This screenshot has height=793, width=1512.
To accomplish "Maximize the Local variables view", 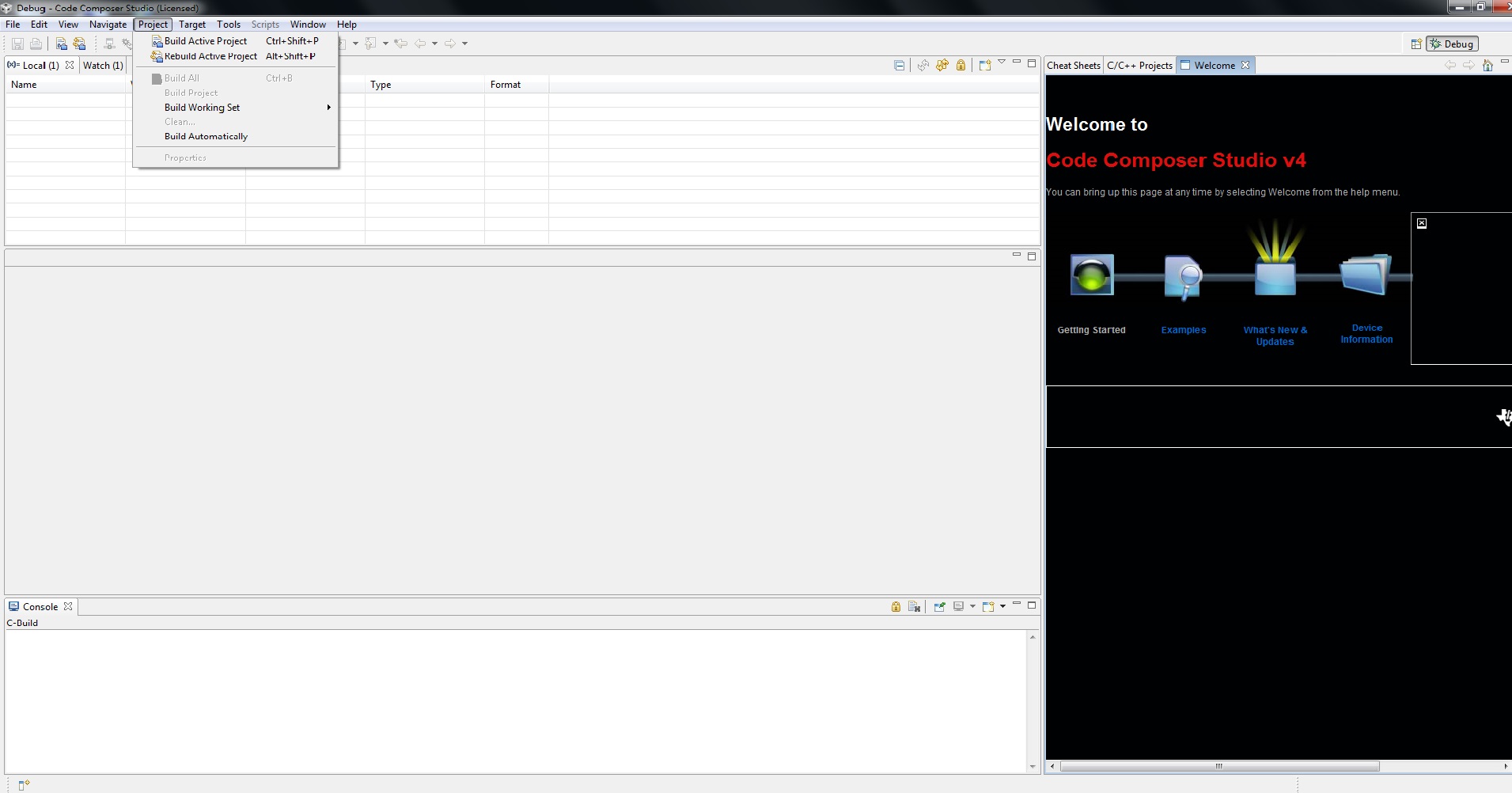I will coord(1032,63).
